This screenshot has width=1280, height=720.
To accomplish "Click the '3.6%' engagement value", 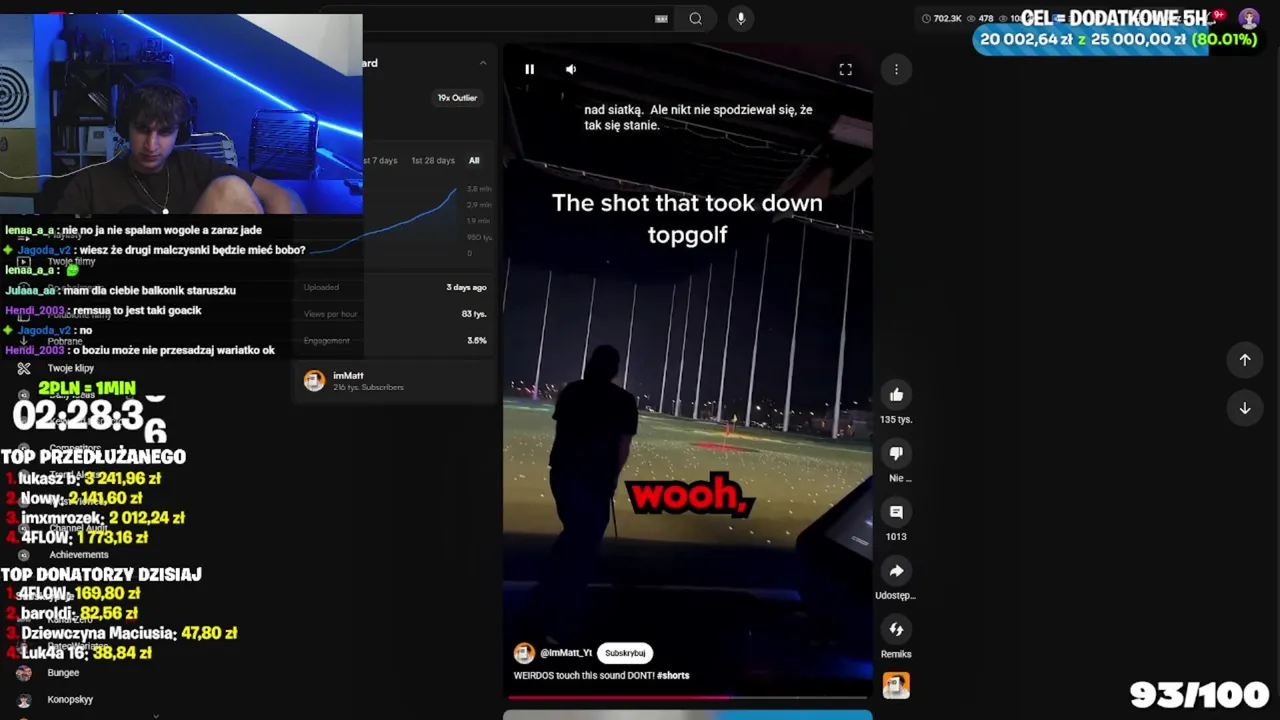I will click(477, 341).
